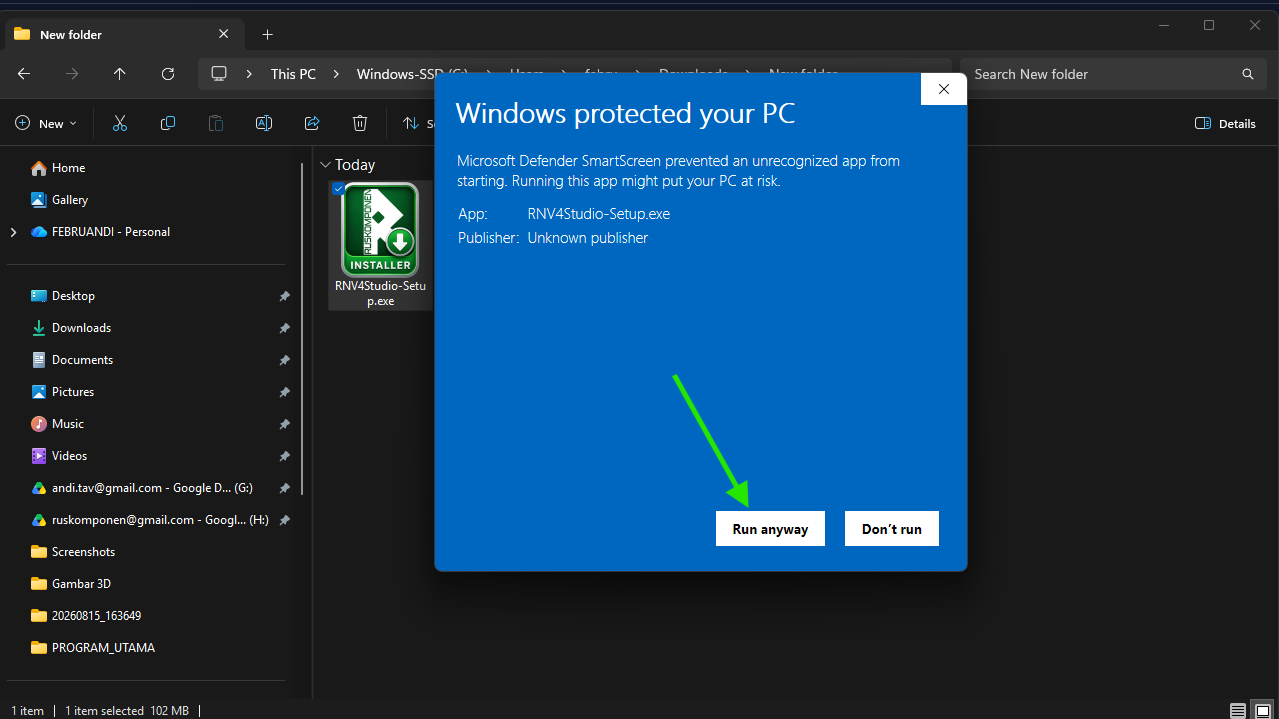Click the RNV4Studio-Setup.exe file name label
The image size is (1279, 719).
pos(380,293)
